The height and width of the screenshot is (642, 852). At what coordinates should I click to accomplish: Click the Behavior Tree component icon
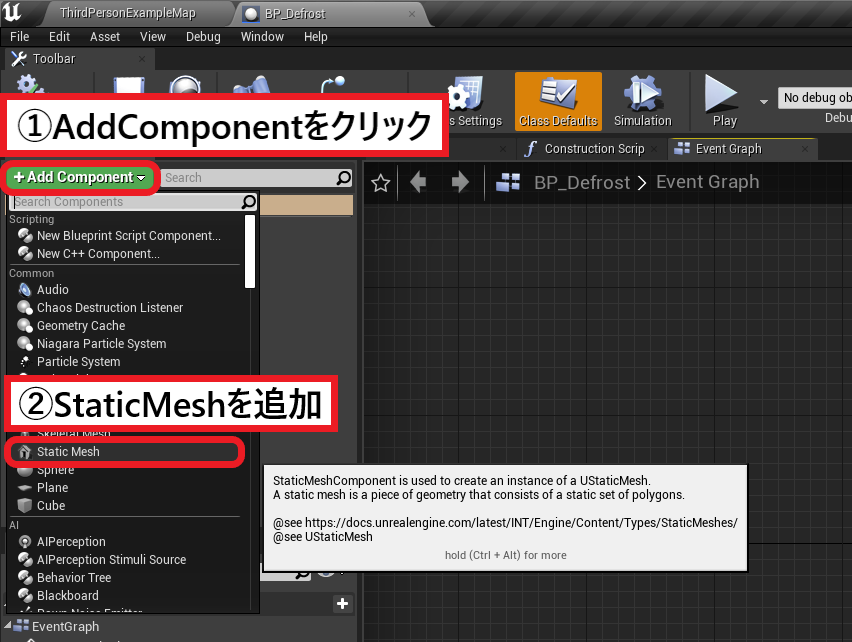tap(25, 577)
